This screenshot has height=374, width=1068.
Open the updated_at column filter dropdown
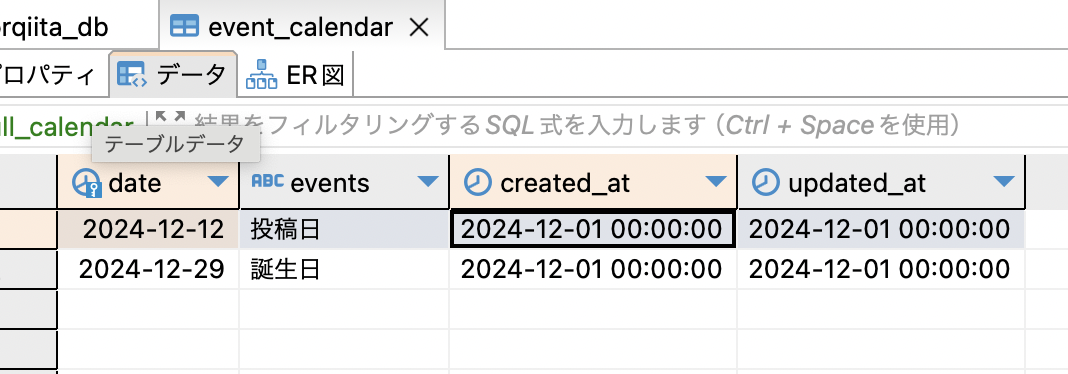coord(1004,181)
